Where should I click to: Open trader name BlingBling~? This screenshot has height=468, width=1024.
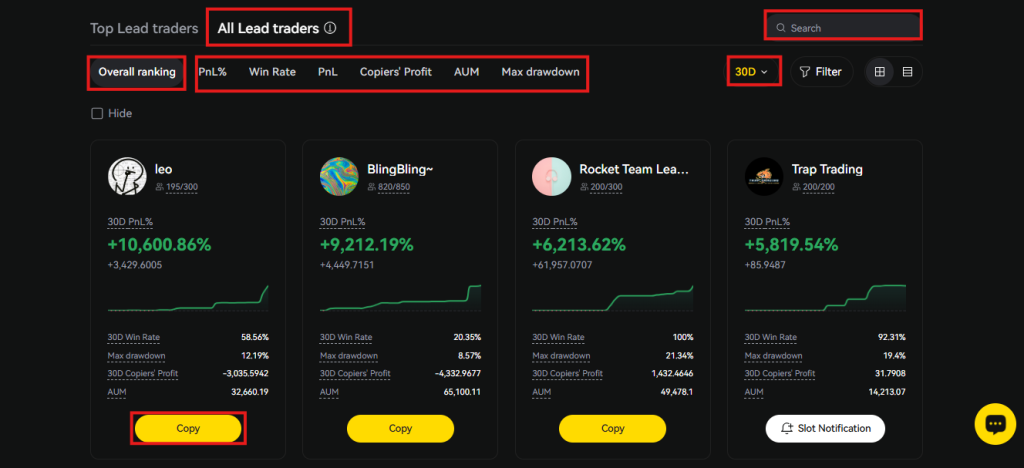pyautogui.click(x=400, y=170)
